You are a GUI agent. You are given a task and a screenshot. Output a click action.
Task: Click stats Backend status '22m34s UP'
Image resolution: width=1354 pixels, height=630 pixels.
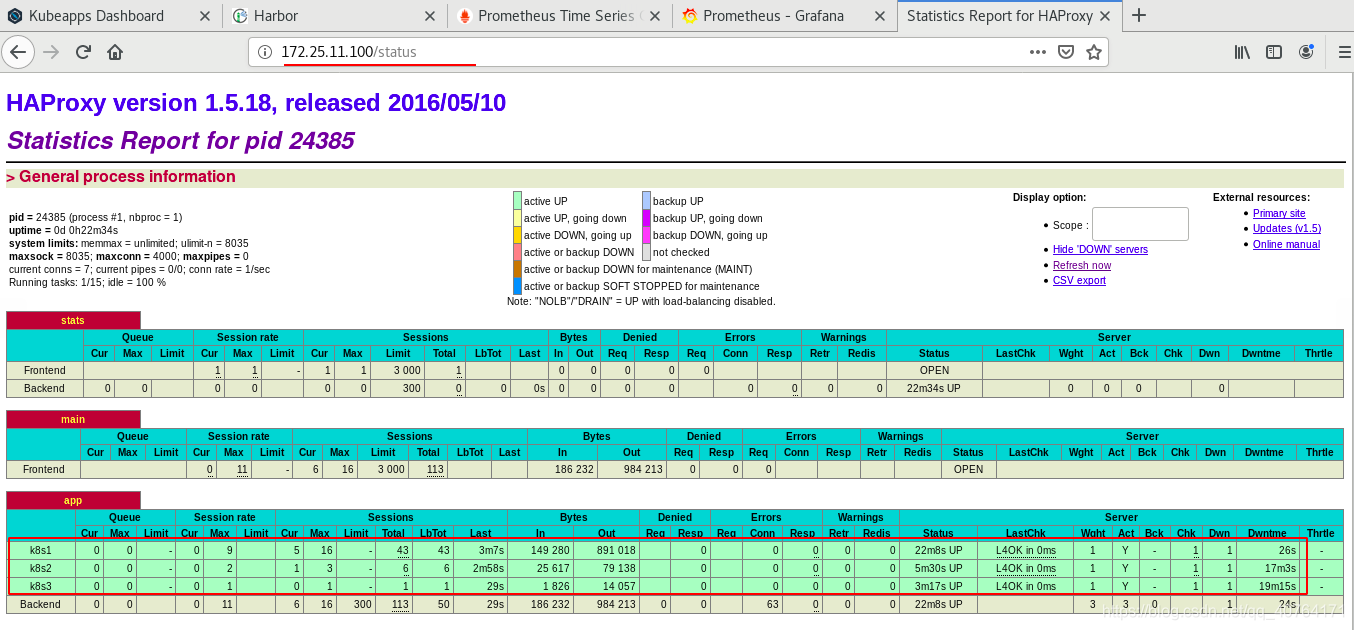click(x=933, y=388)
